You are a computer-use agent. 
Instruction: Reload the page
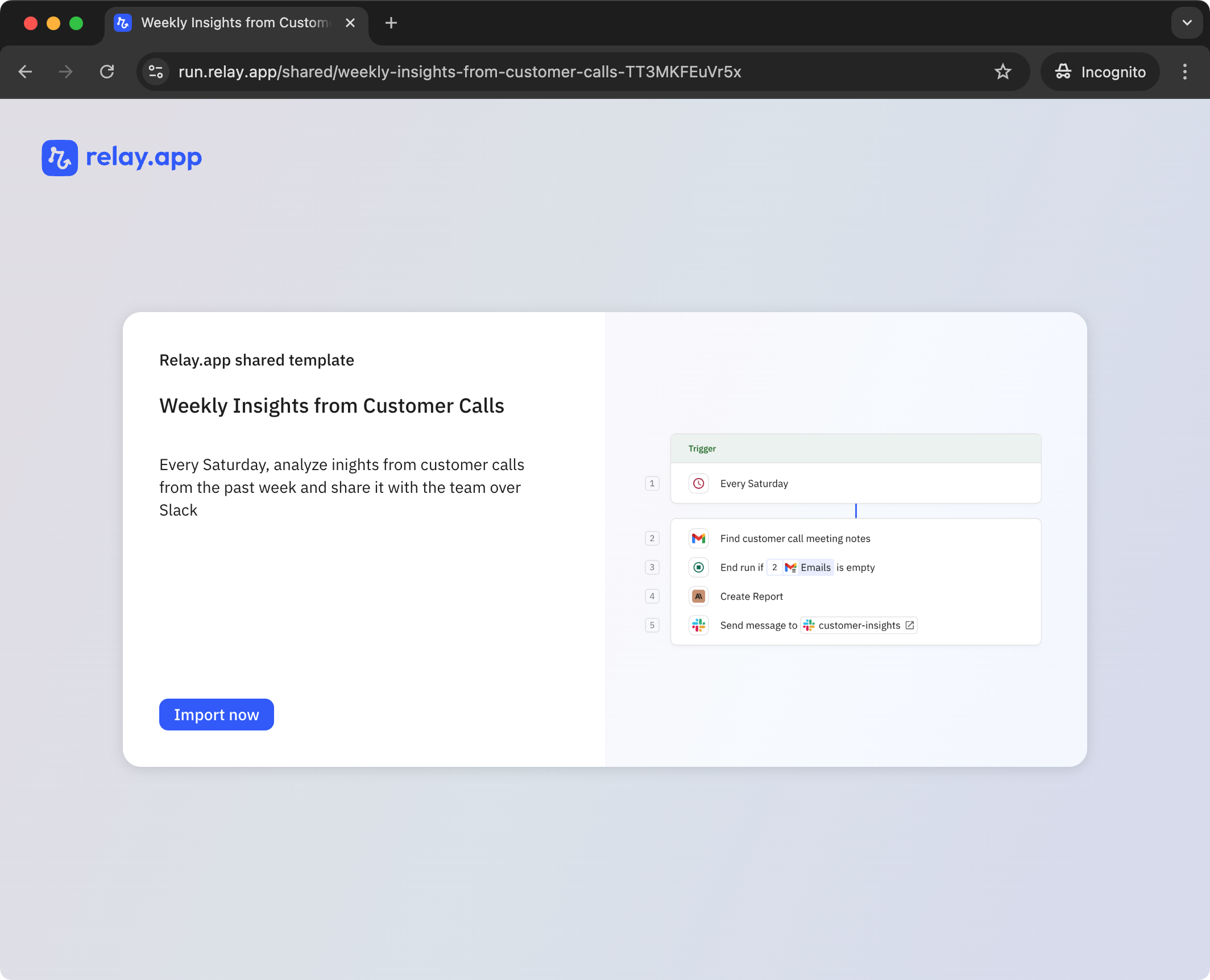[x=107, y=72]
